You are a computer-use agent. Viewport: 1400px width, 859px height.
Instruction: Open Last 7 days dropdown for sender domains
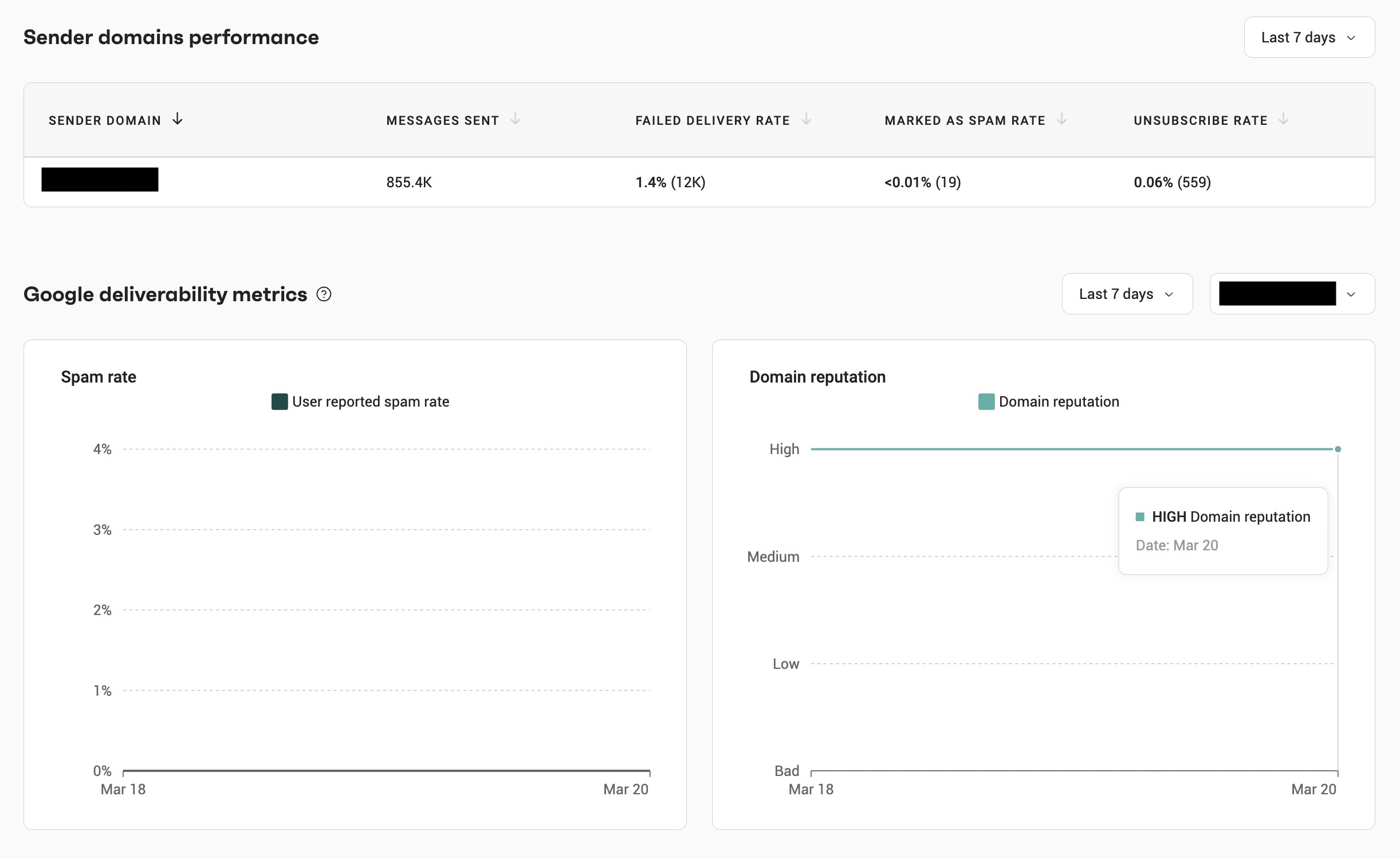click(1309, 38)
